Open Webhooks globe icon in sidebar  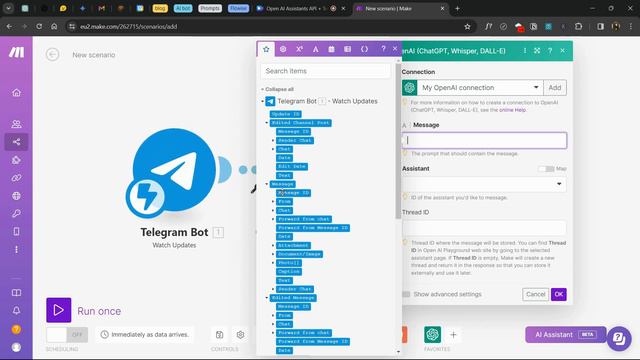(x=16, y=196)
